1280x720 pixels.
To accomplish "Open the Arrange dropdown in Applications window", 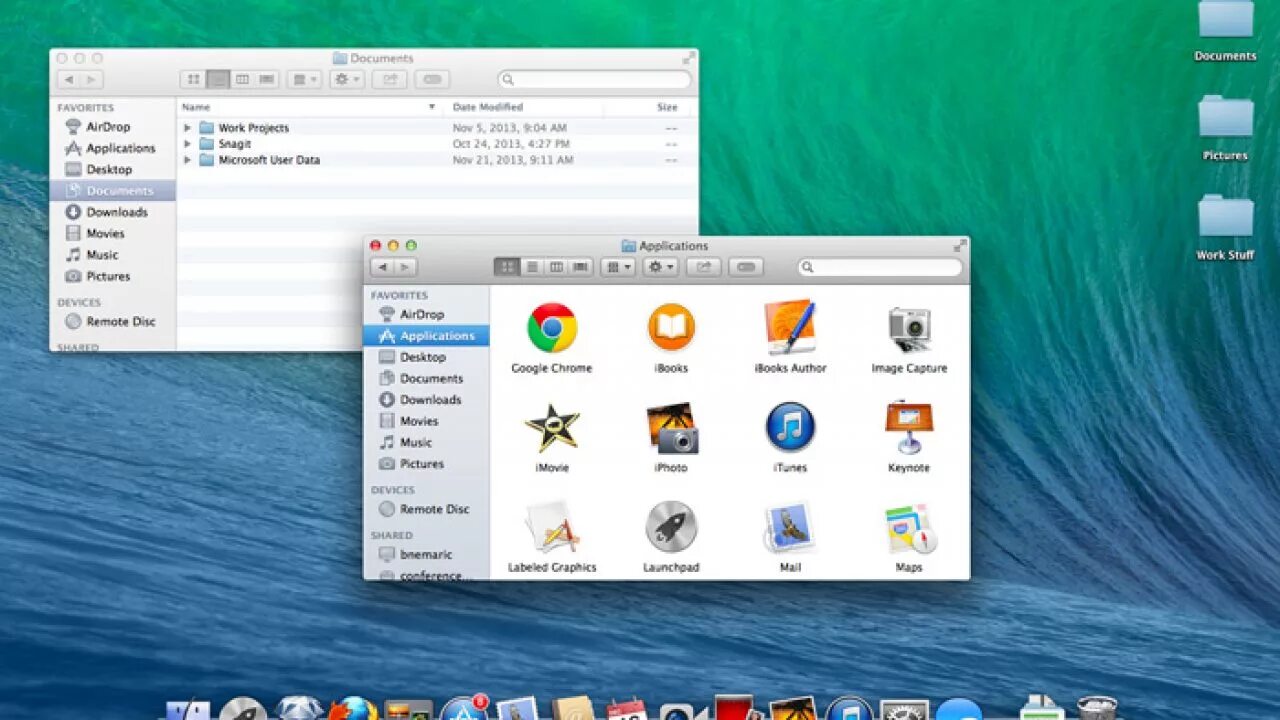I will (618, 267).
